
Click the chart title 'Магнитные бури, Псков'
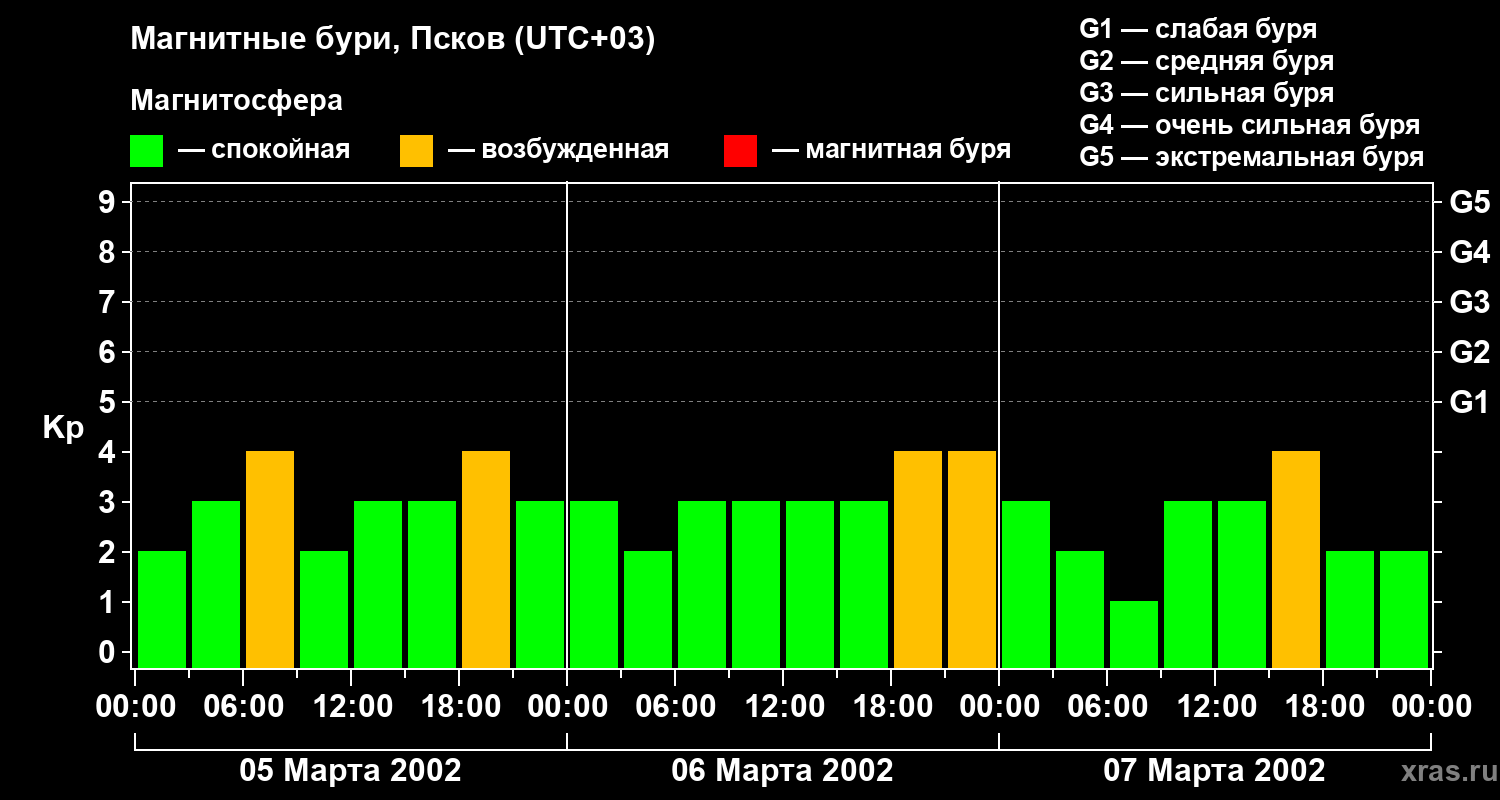(x=392, y=40)
